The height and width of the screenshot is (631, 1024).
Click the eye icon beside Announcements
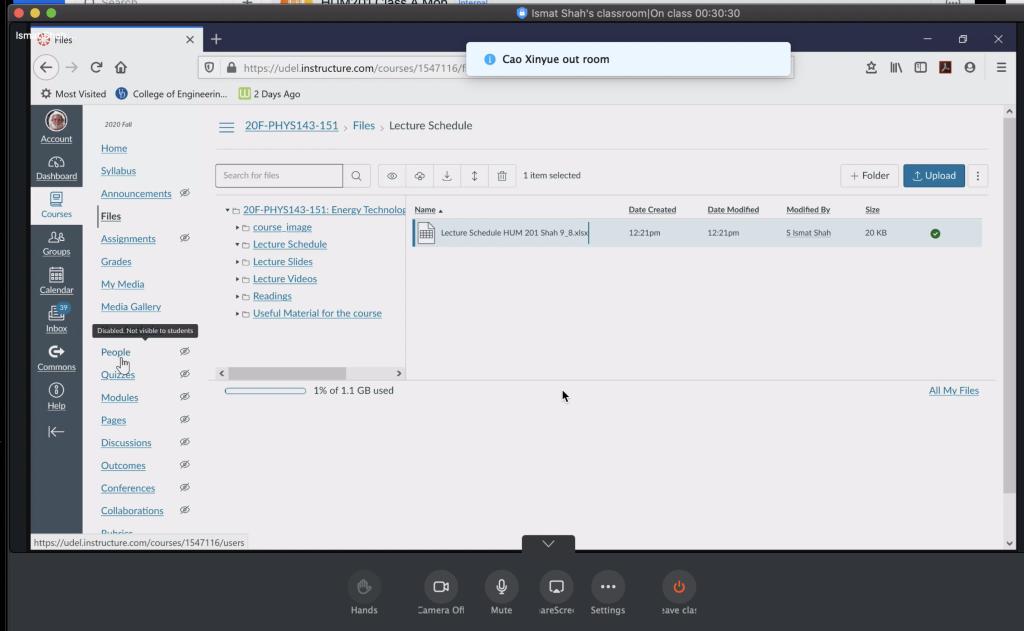coord(184,193)
